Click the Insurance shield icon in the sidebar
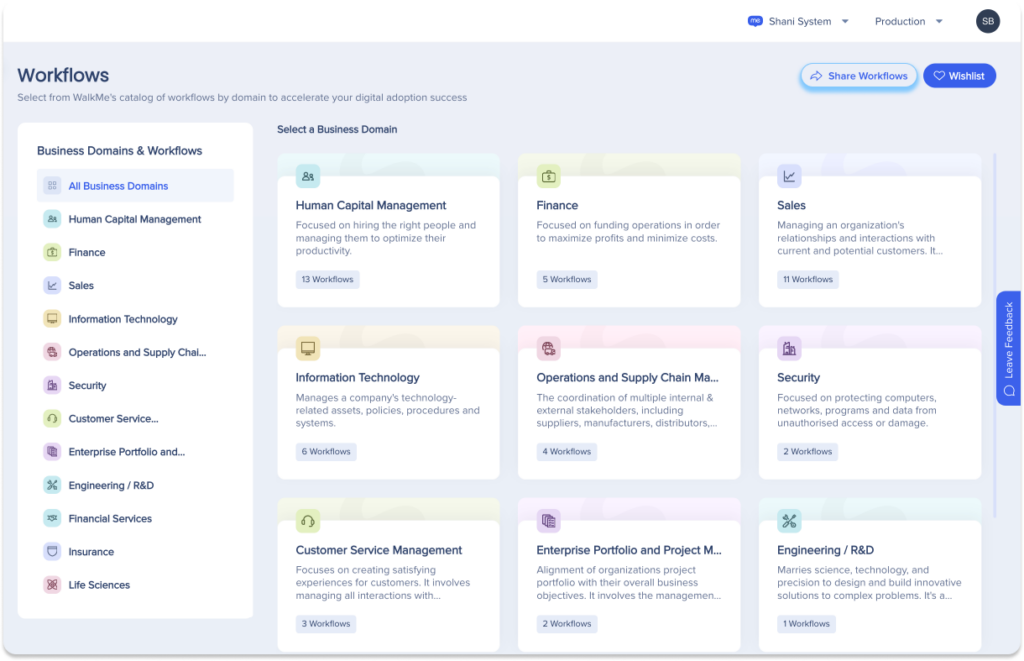The width and height of the screenshot is (1024, 661). (53, 551)
